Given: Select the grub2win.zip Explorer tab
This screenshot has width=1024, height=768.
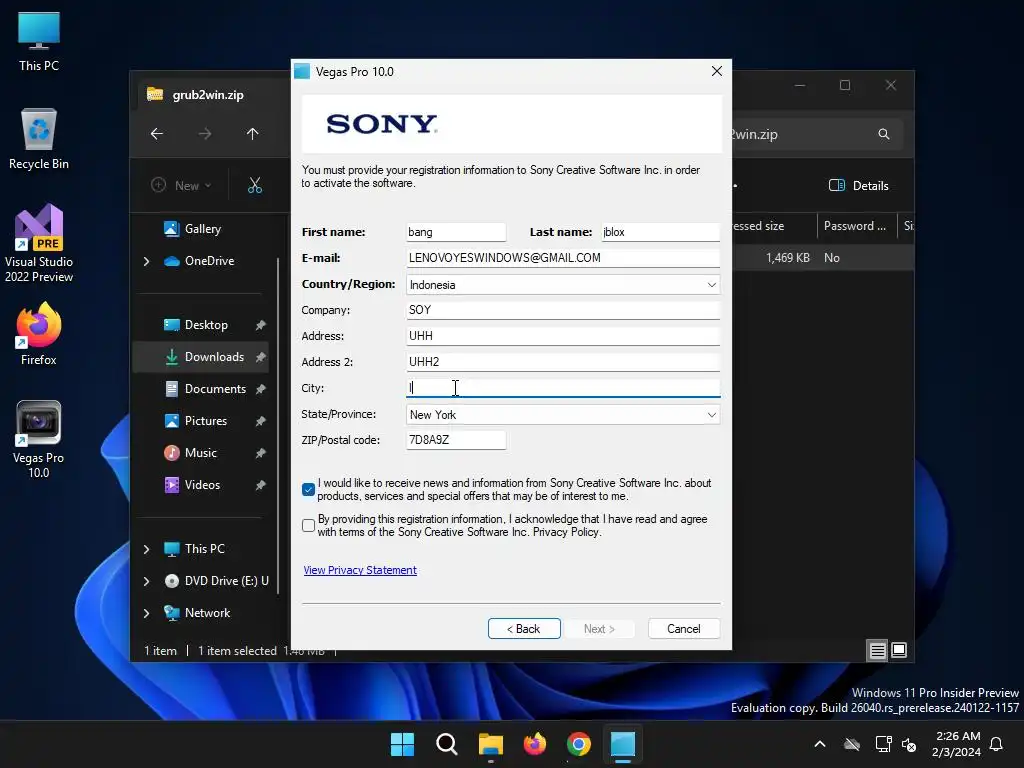Looking at the screenshot, I should coord(208,95).
